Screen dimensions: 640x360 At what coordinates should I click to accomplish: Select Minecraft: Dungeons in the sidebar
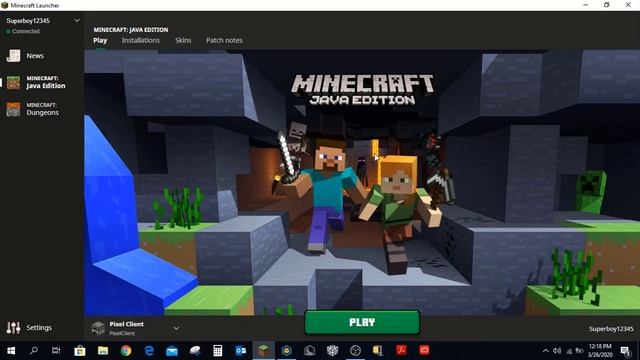[x=33, y=109]
